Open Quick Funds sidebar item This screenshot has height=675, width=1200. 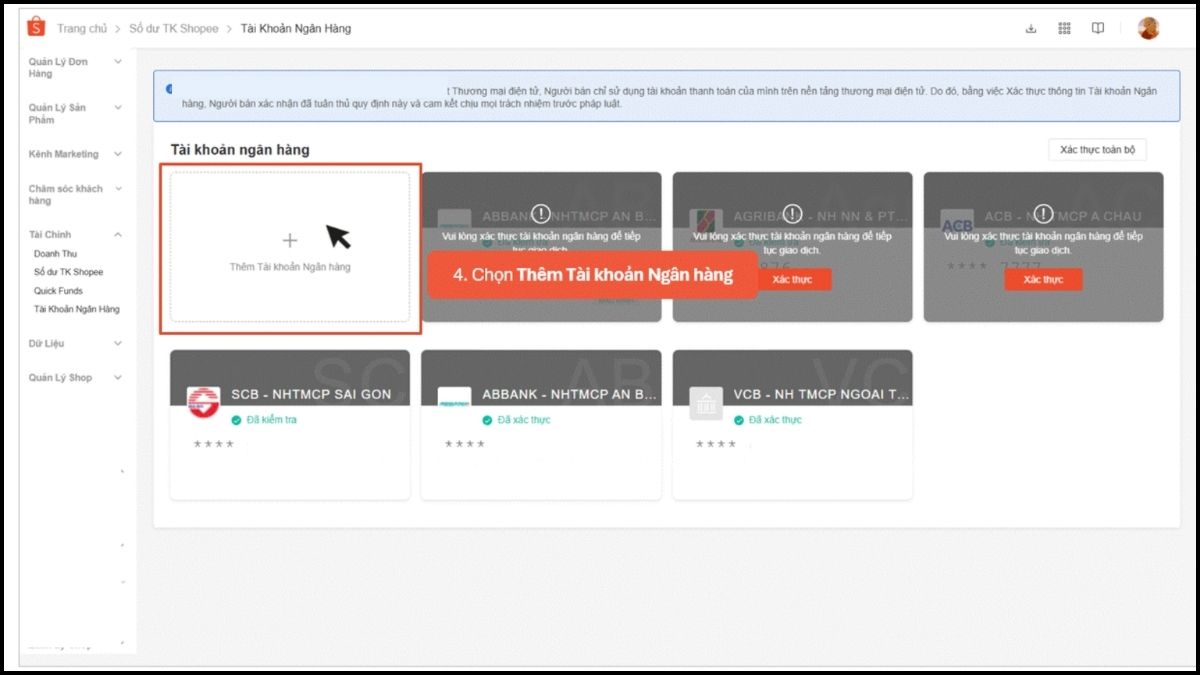[58, 291]
